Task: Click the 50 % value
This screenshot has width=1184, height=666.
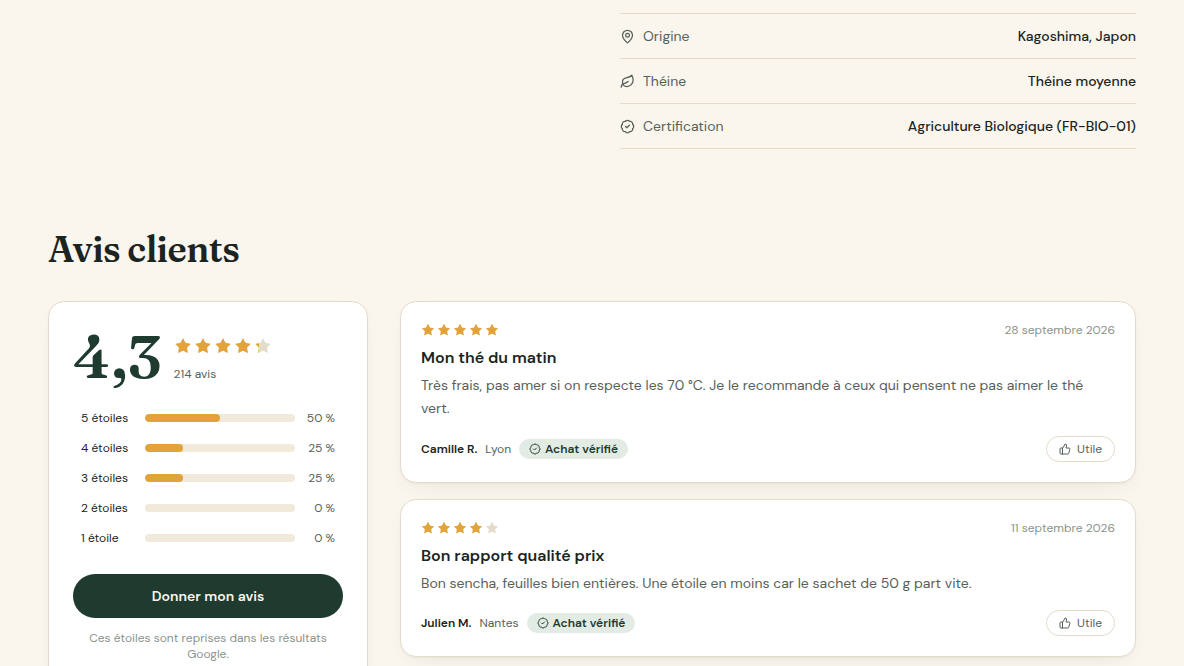Action: point(320,418)
